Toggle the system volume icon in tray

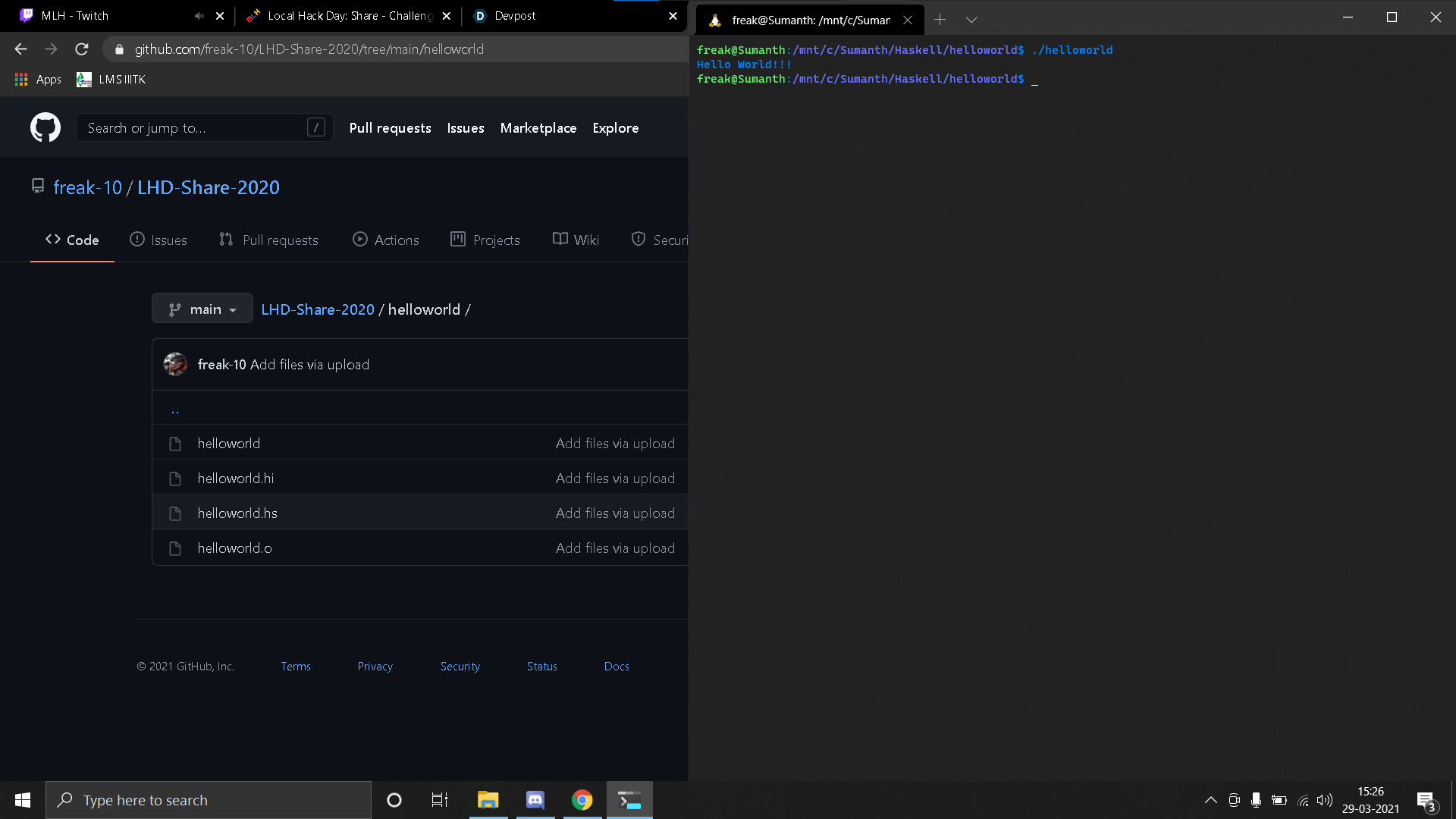click(x=1324, y=800)
